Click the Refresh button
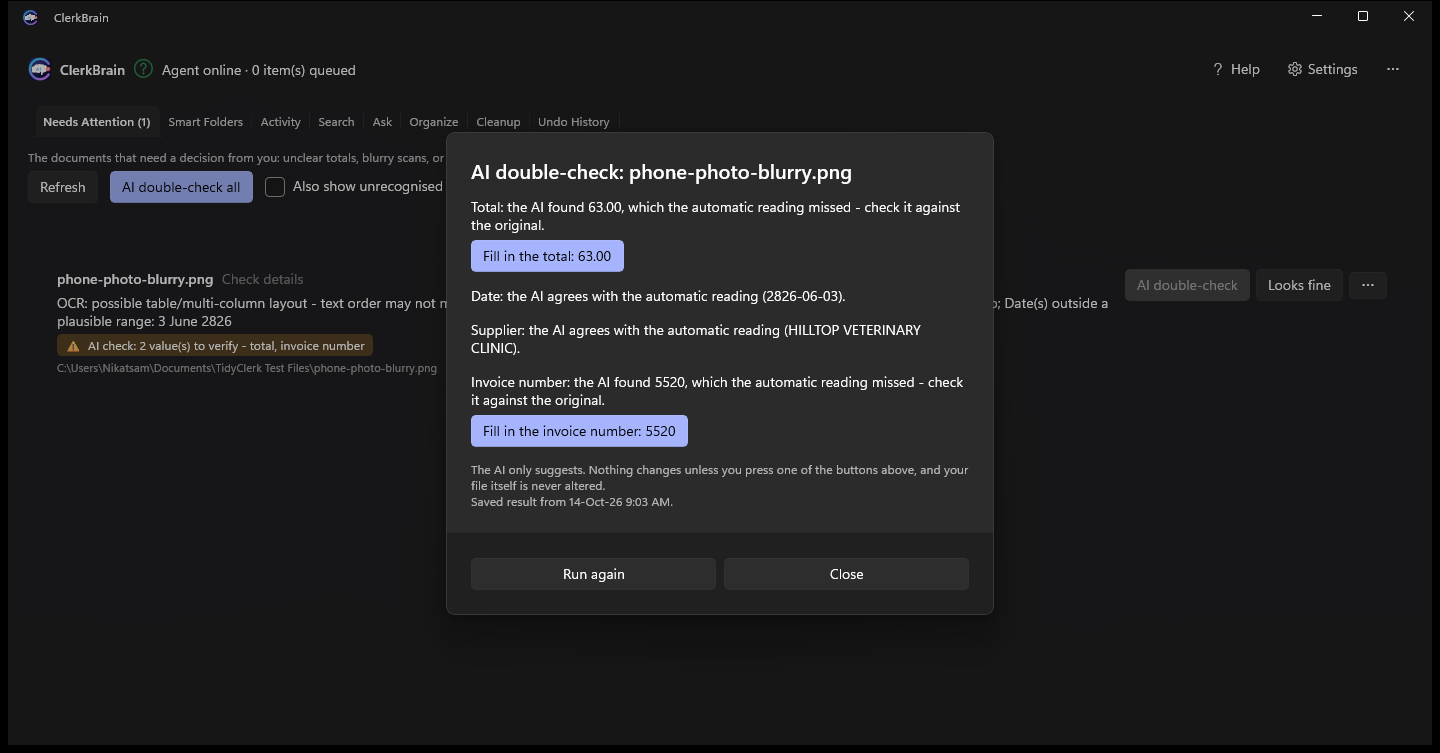The width and height of the screenshot is (1440, 753). (x=62, y=187)
